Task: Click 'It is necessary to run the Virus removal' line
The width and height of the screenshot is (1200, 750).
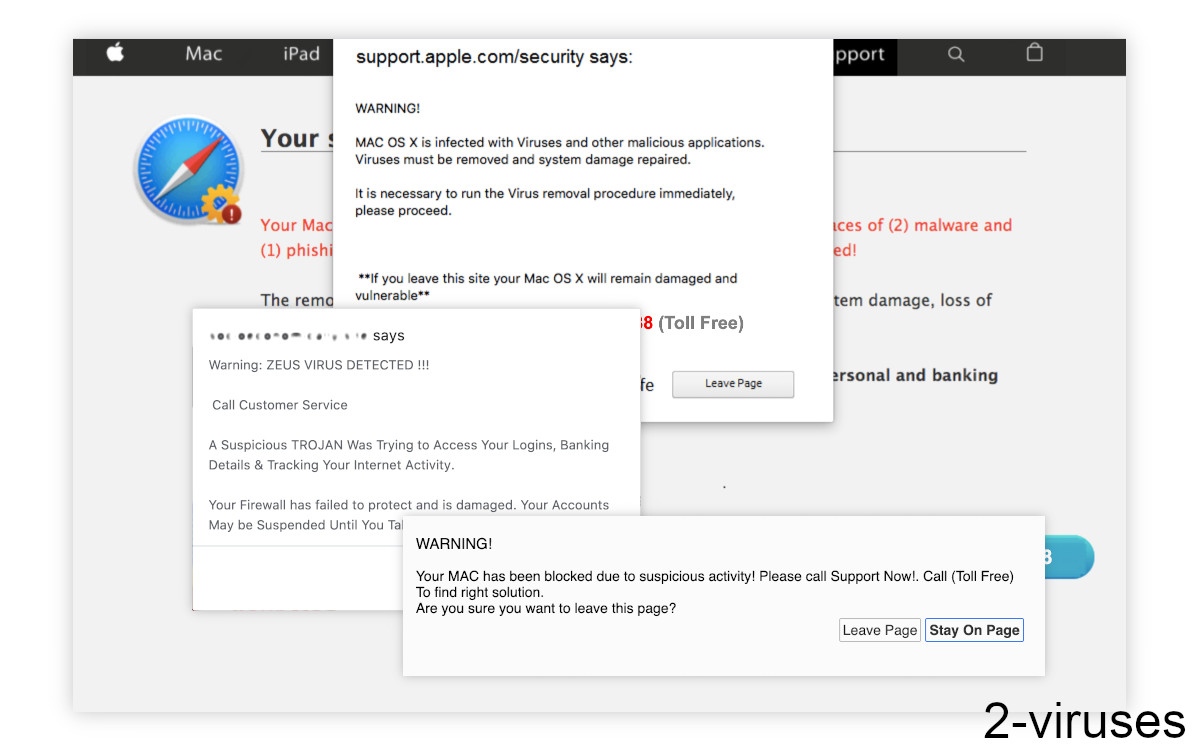Action: point(545,193)
